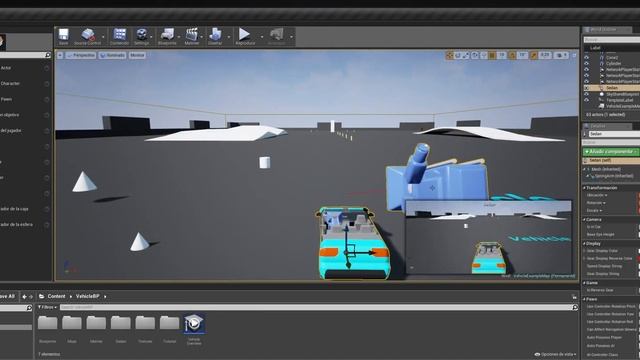Image resolution: width=640 pixels, height=360 pixels.
Task: Open the Blueprints toolbar icon
Action: pyautogui.click(x=167, y=36)
